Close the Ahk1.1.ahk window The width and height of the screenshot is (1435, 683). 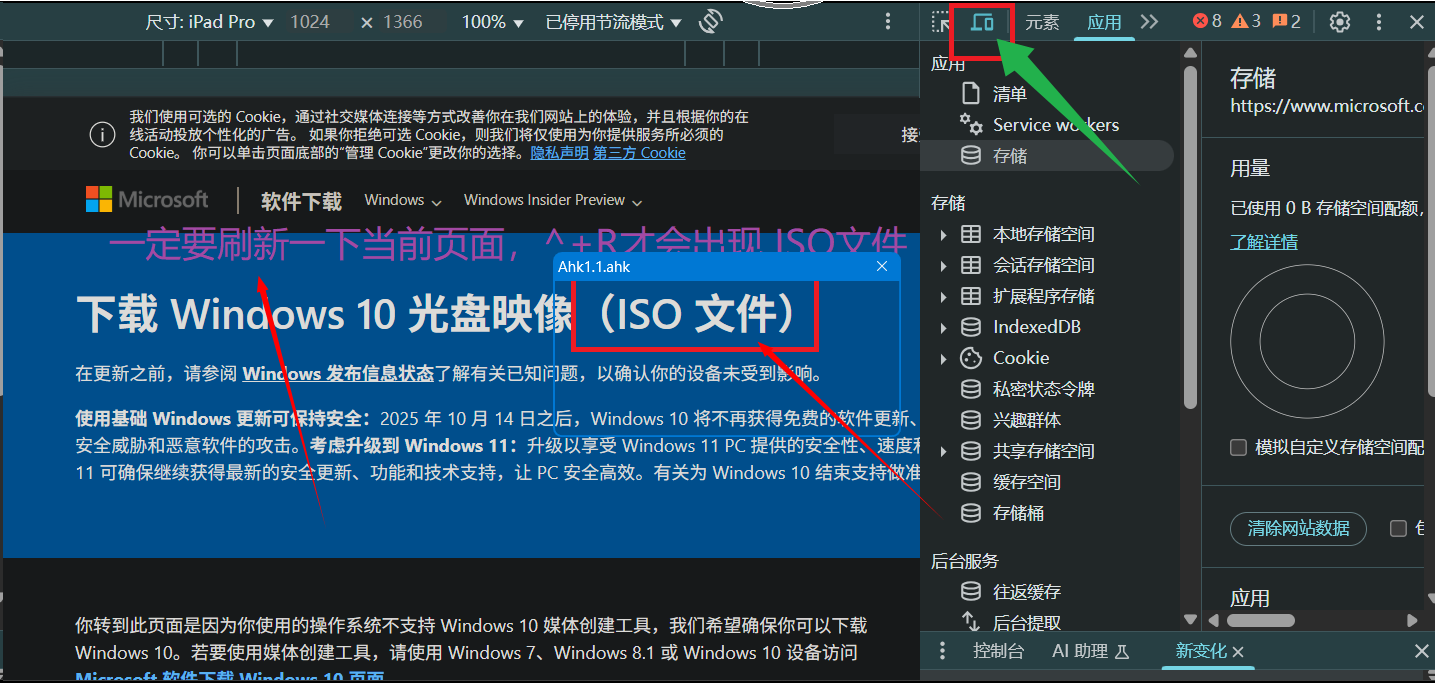click(x=882, y=266)
